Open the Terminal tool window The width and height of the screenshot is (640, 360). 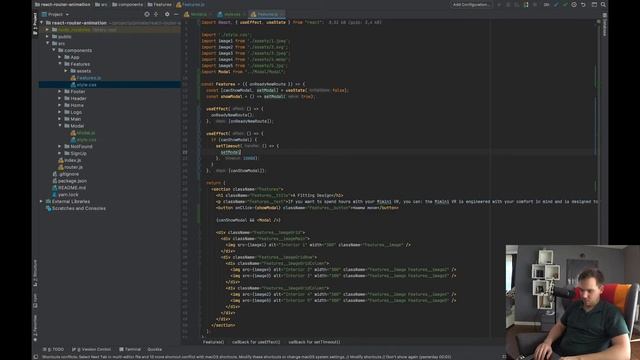coord(130,349)
